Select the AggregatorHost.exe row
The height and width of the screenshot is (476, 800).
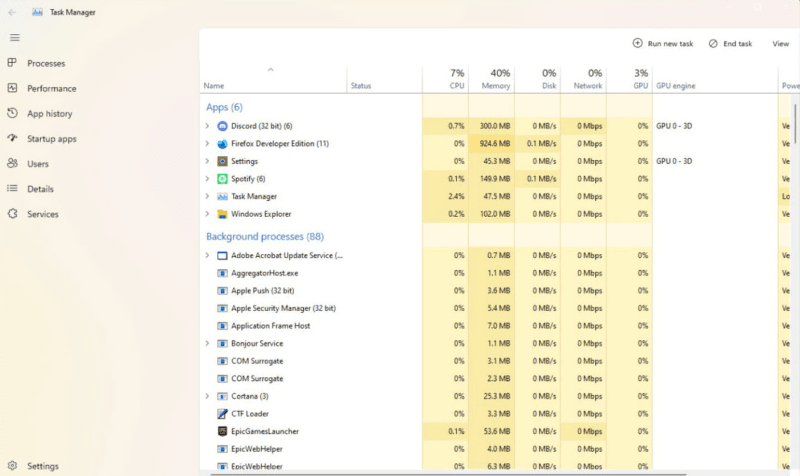click(x=426, y=273)
